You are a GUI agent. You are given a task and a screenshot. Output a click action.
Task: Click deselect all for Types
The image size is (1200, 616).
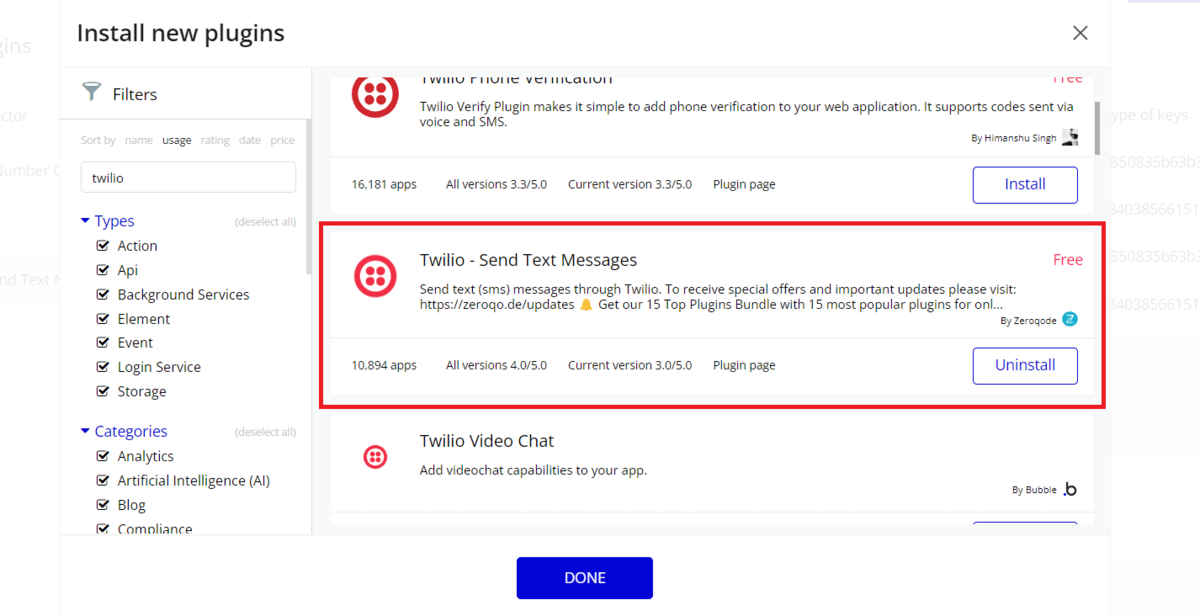tap(265, 222)
